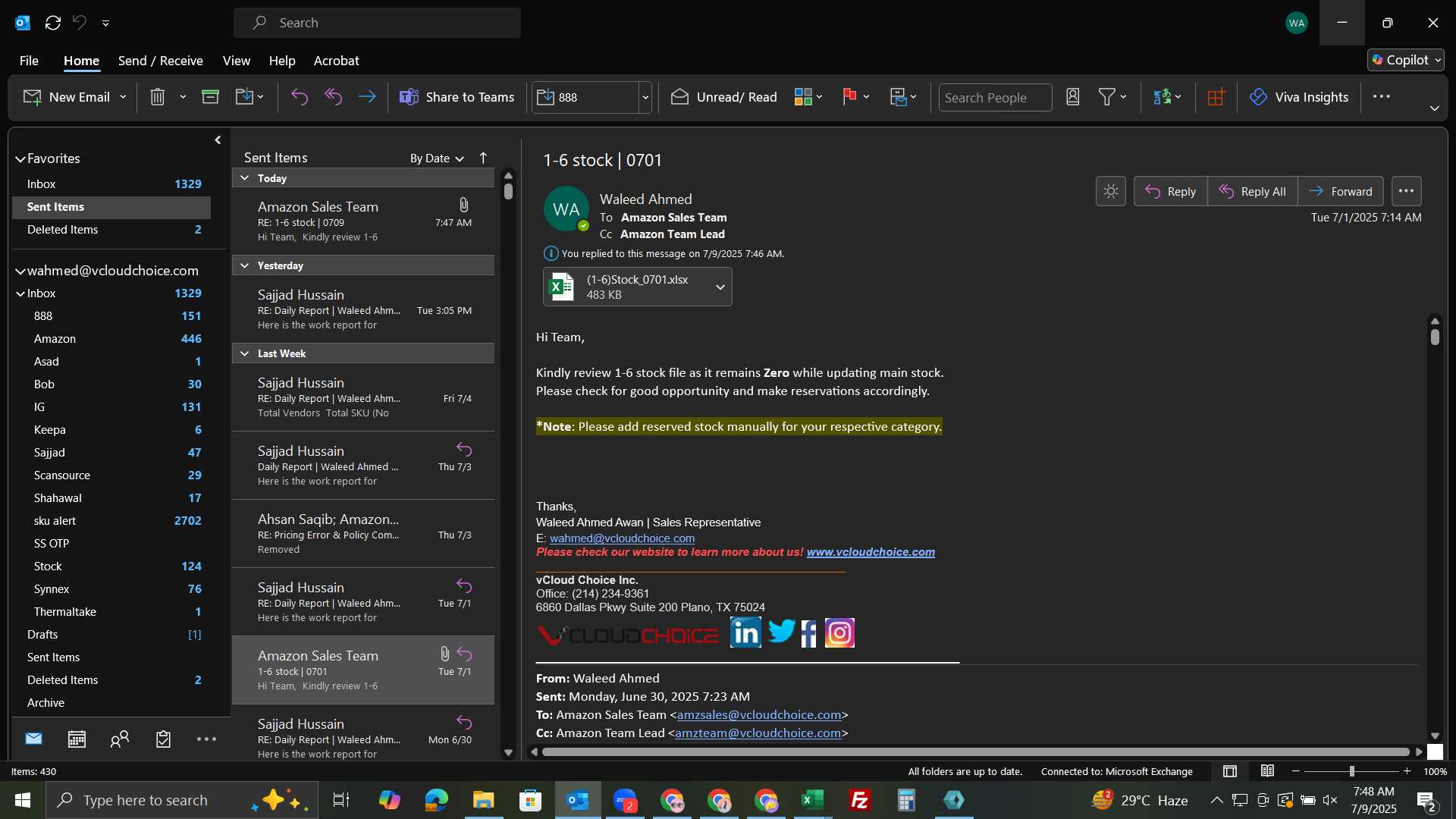Click Share to Teams button
The height and width of the screenshot is (819, 1456).
click(457, 97)
